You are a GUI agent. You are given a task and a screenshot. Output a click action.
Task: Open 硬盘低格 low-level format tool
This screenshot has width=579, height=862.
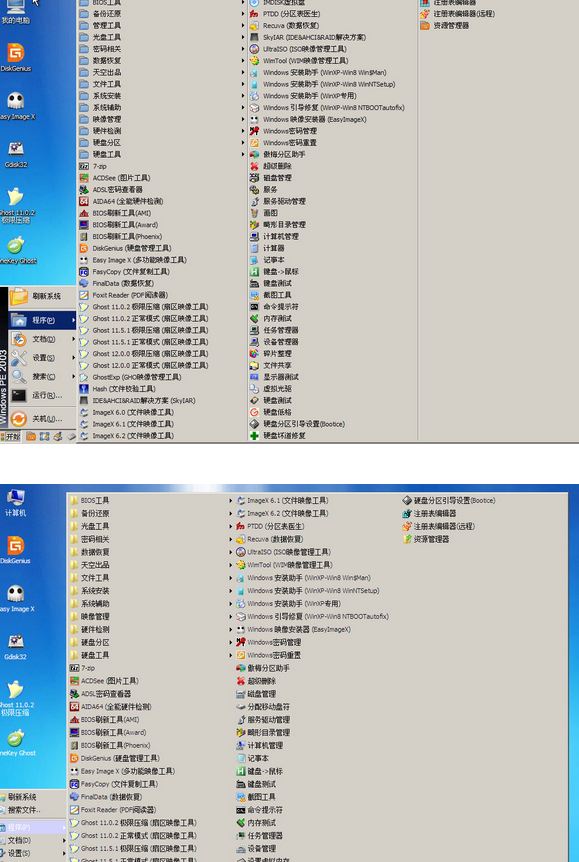point(271,412)
